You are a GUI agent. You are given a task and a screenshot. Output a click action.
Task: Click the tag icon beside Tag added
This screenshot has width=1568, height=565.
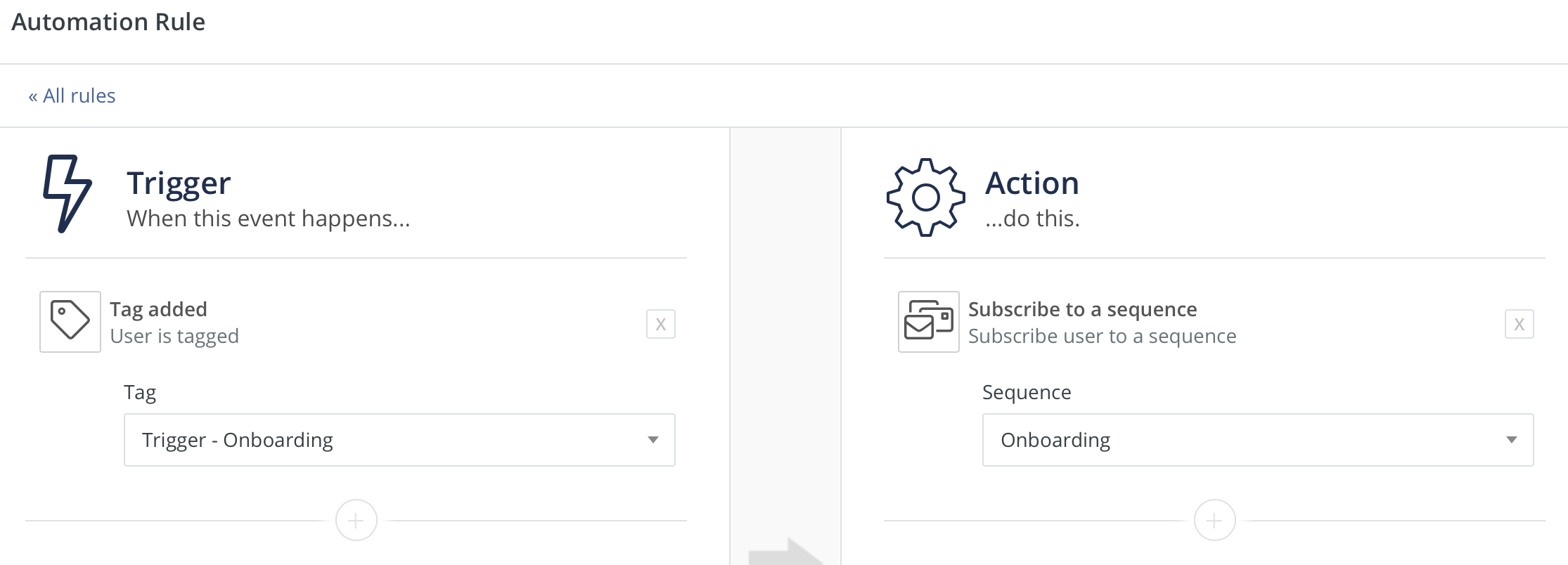click(70, 322)
